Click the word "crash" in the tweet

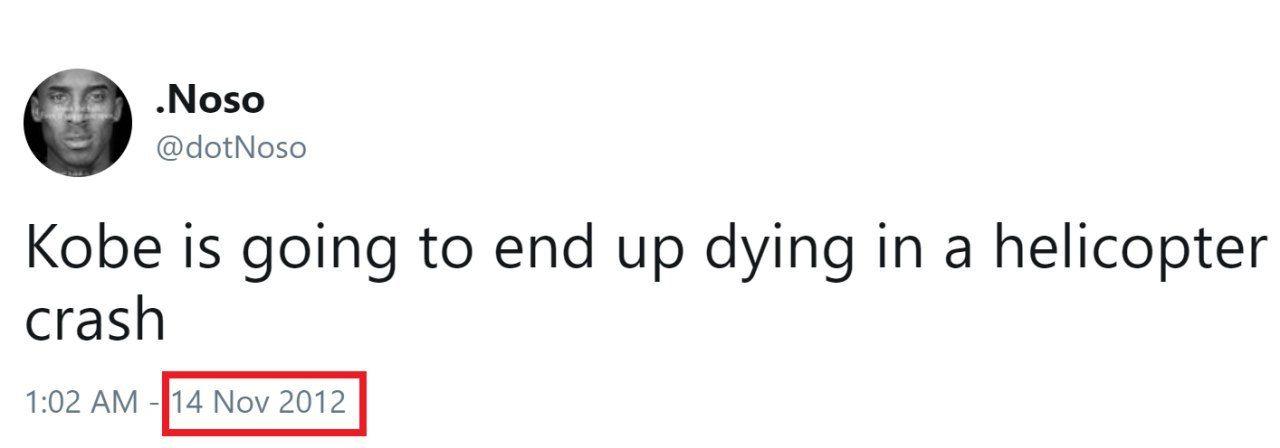[94, 320]
